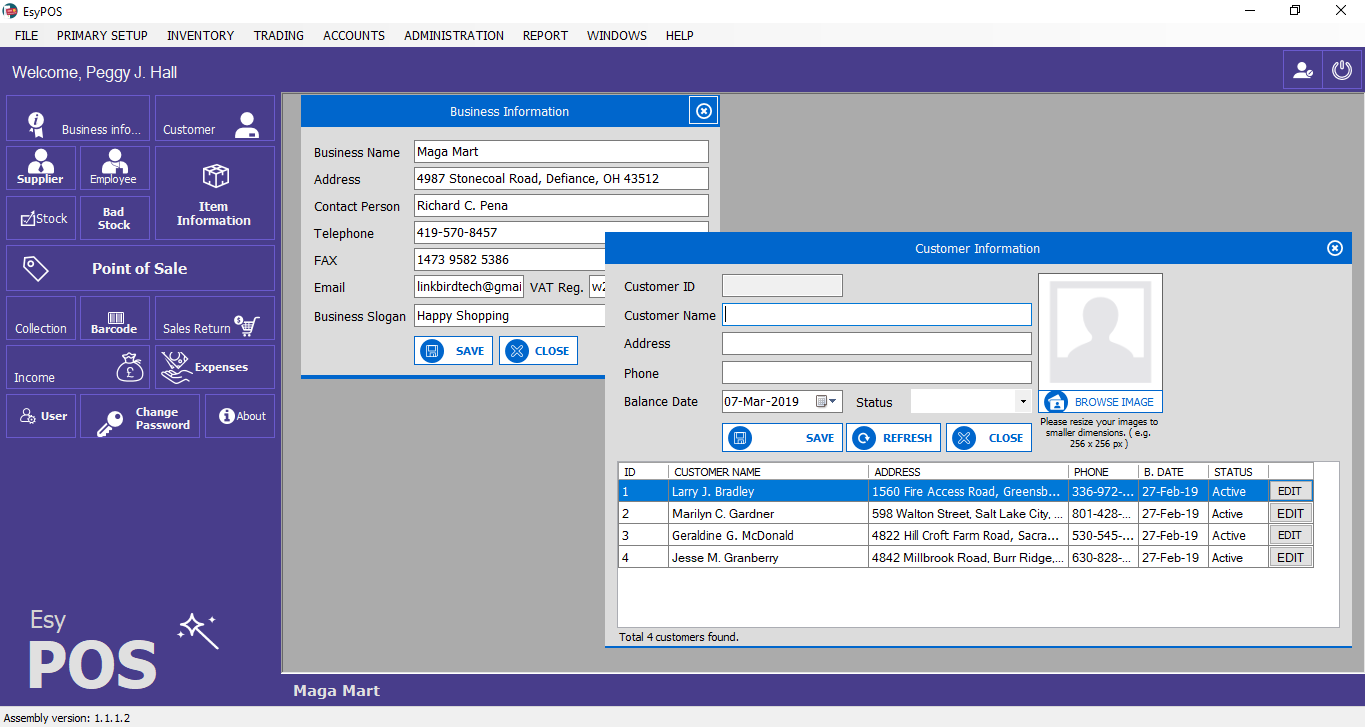Screen dimensions: 1365x727
Task: Open the Supplier panel
Action: [40, 168]
